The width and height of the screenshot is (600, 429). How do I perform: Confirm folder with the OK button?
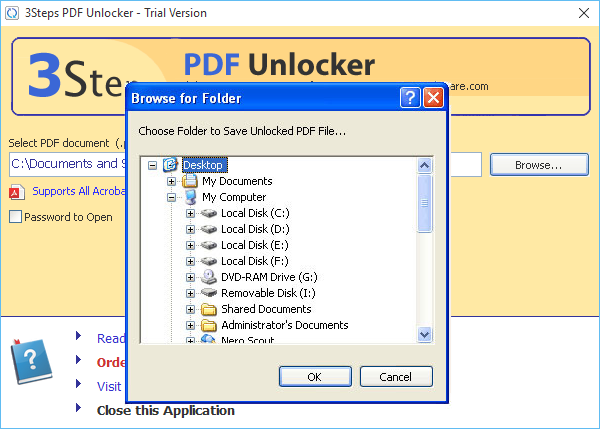[x=315, y=377]
